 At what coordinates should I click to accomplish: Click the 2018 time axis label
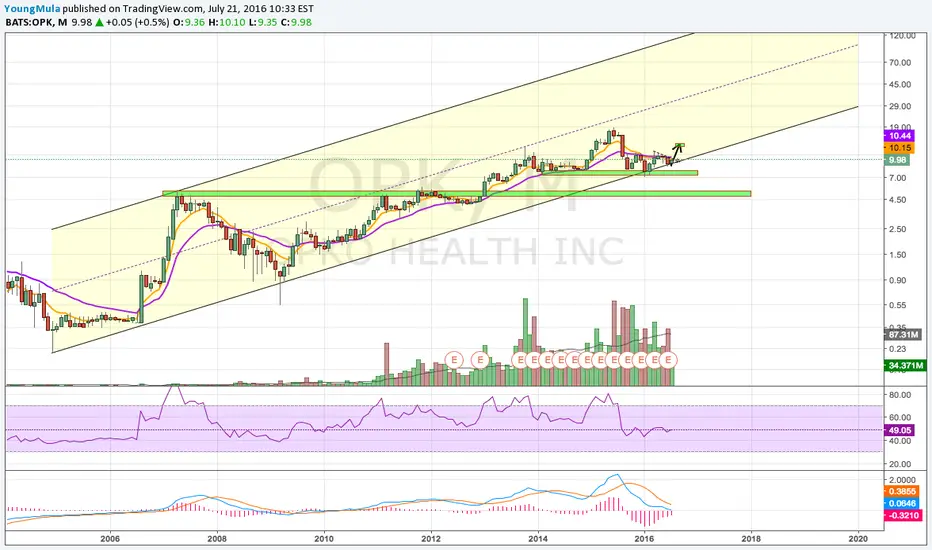pos(751,539)
